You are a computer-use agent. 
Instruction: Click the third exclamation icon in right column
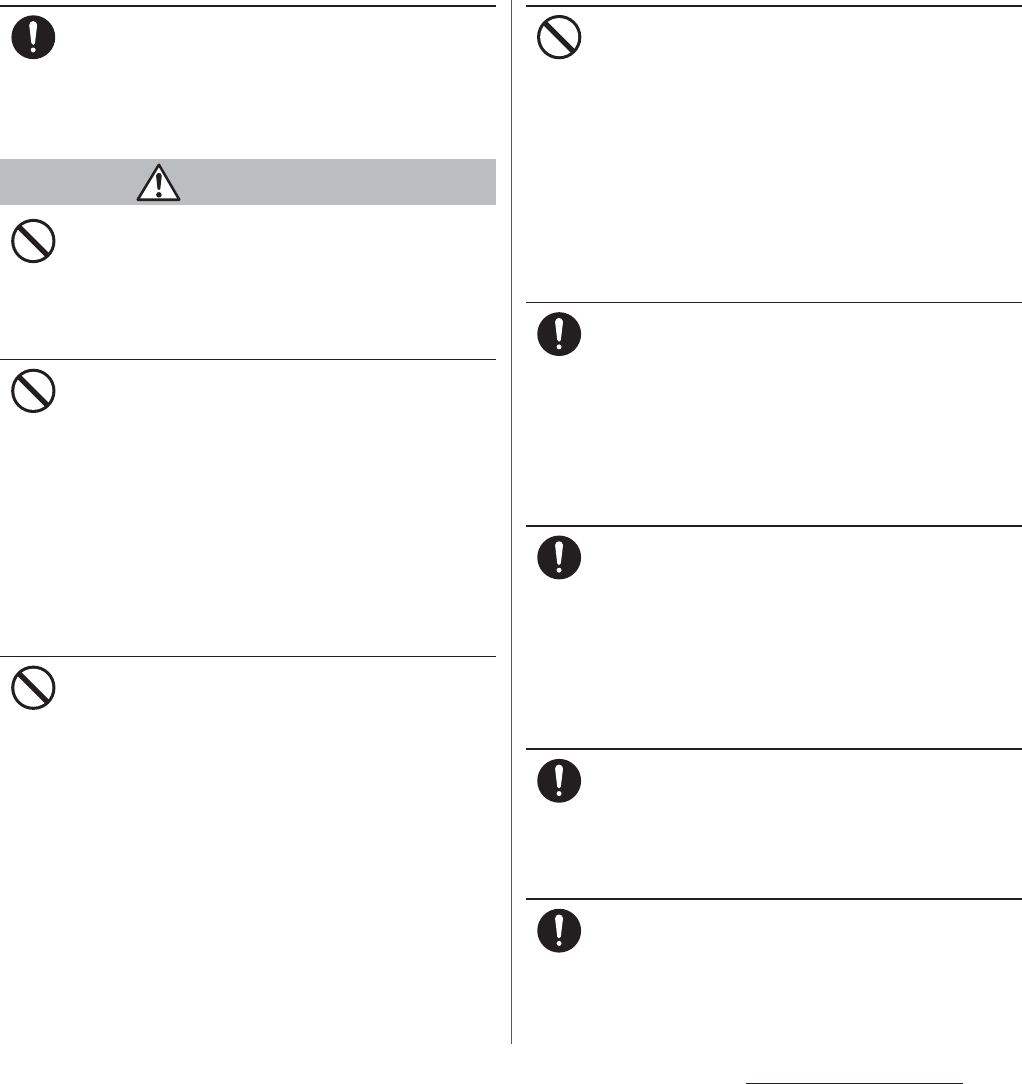[x=559, y=781]
